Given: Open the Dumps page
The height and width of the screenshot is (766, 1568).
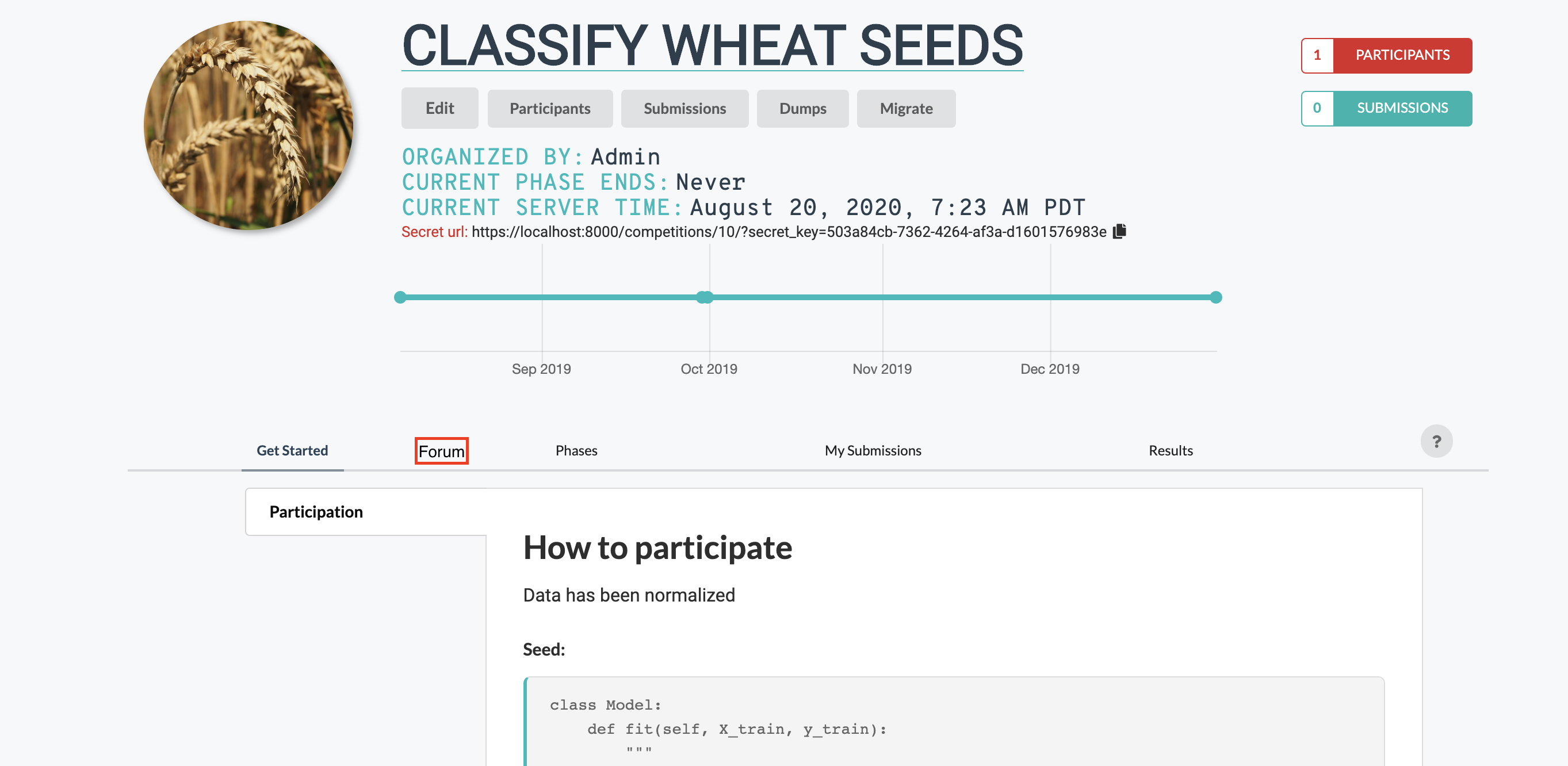Looking at the screenshot, I should pyautogui.click(x=802, y=108).
